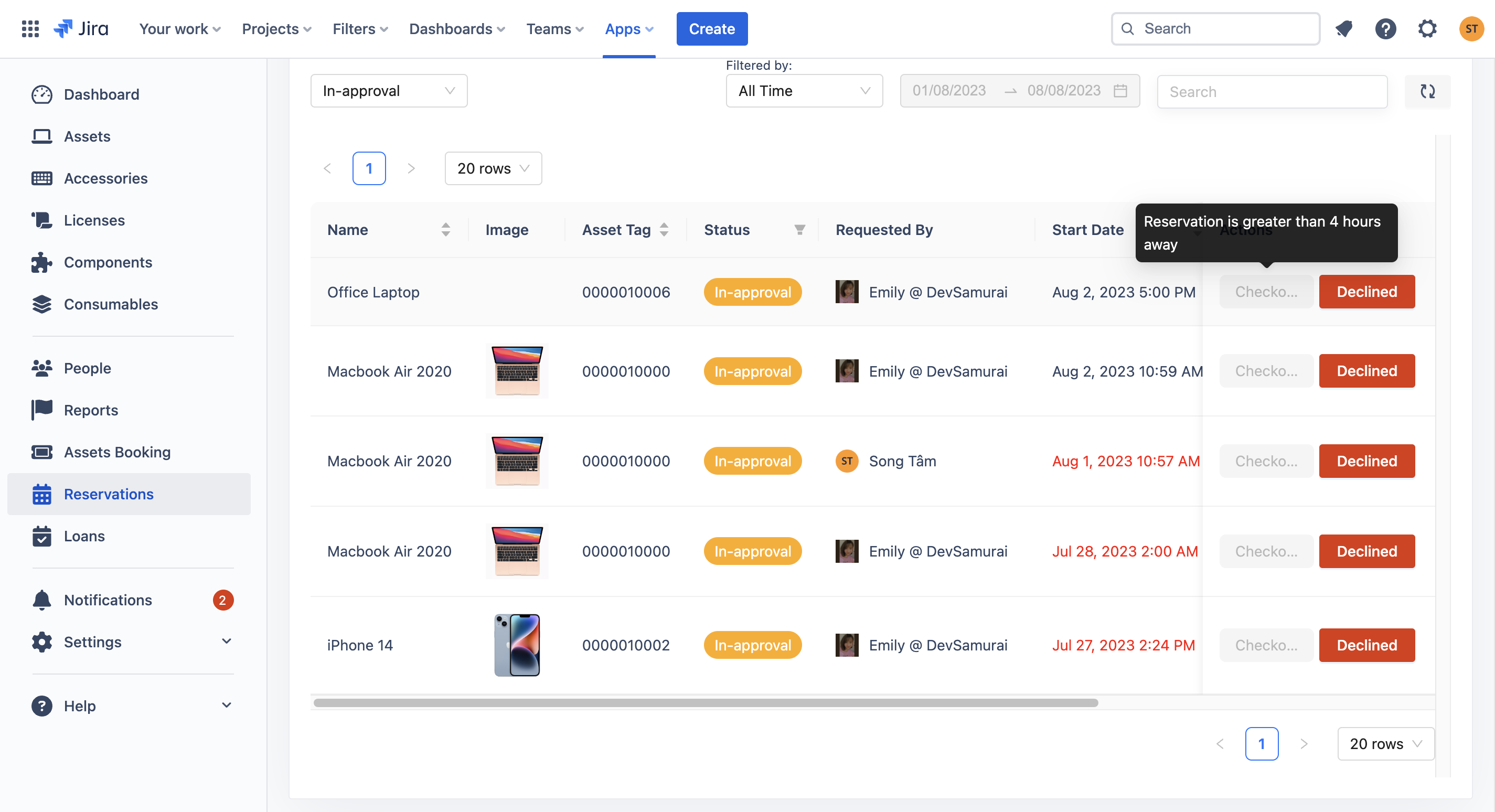Open the Jira app switcher grid icon
This screenshot has height=812, width=1495.
(30, 28)
